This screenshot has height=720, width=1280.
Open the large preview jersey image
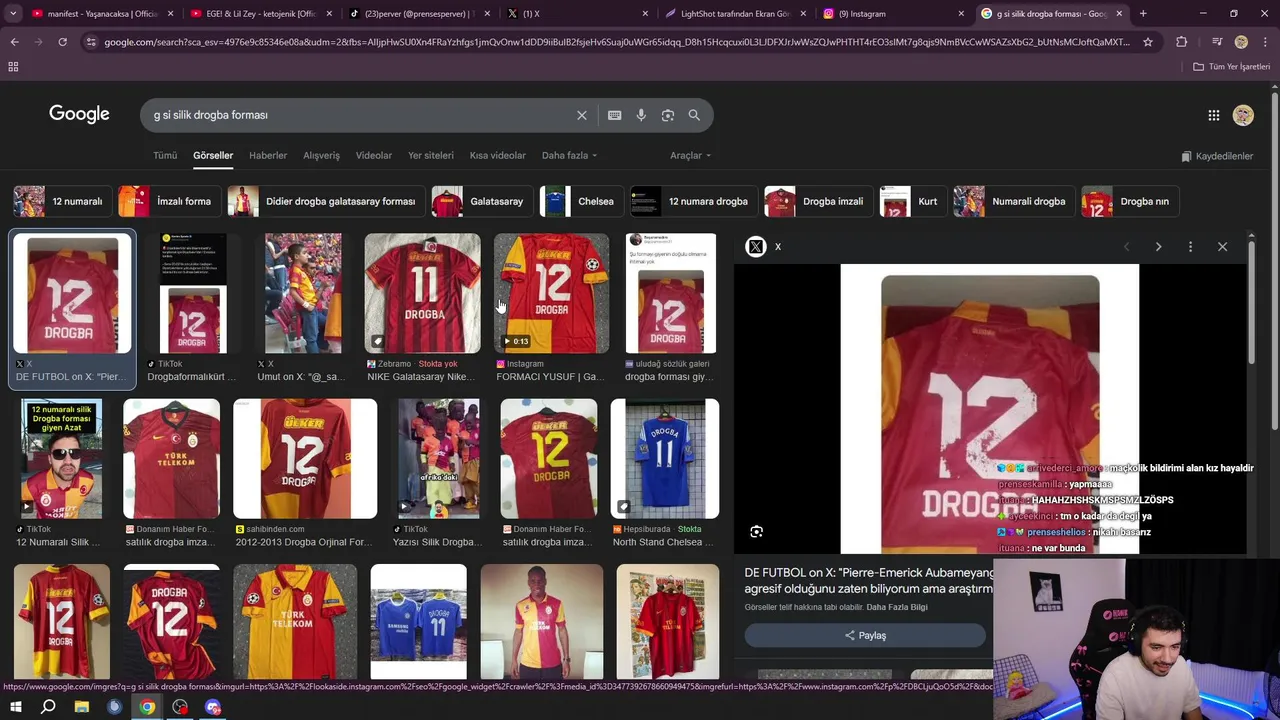pyautogui.click(x=989, y=408)
